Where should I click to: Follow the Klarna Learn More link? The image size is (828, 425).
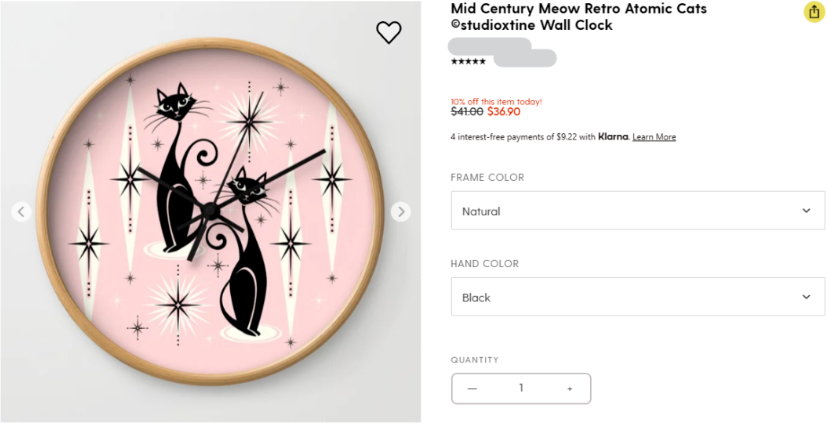tap(654, 137)
